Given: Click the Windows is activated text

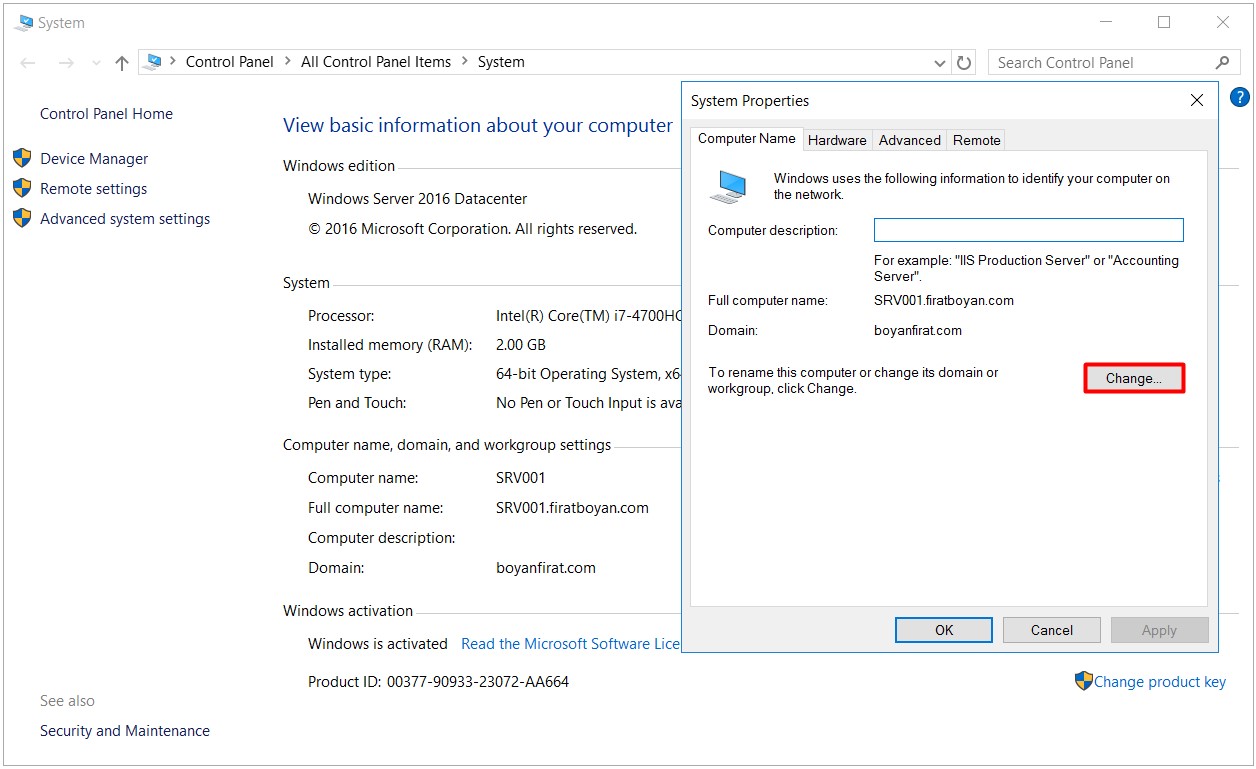Looking at the screenshot, I should coord(378,644).
